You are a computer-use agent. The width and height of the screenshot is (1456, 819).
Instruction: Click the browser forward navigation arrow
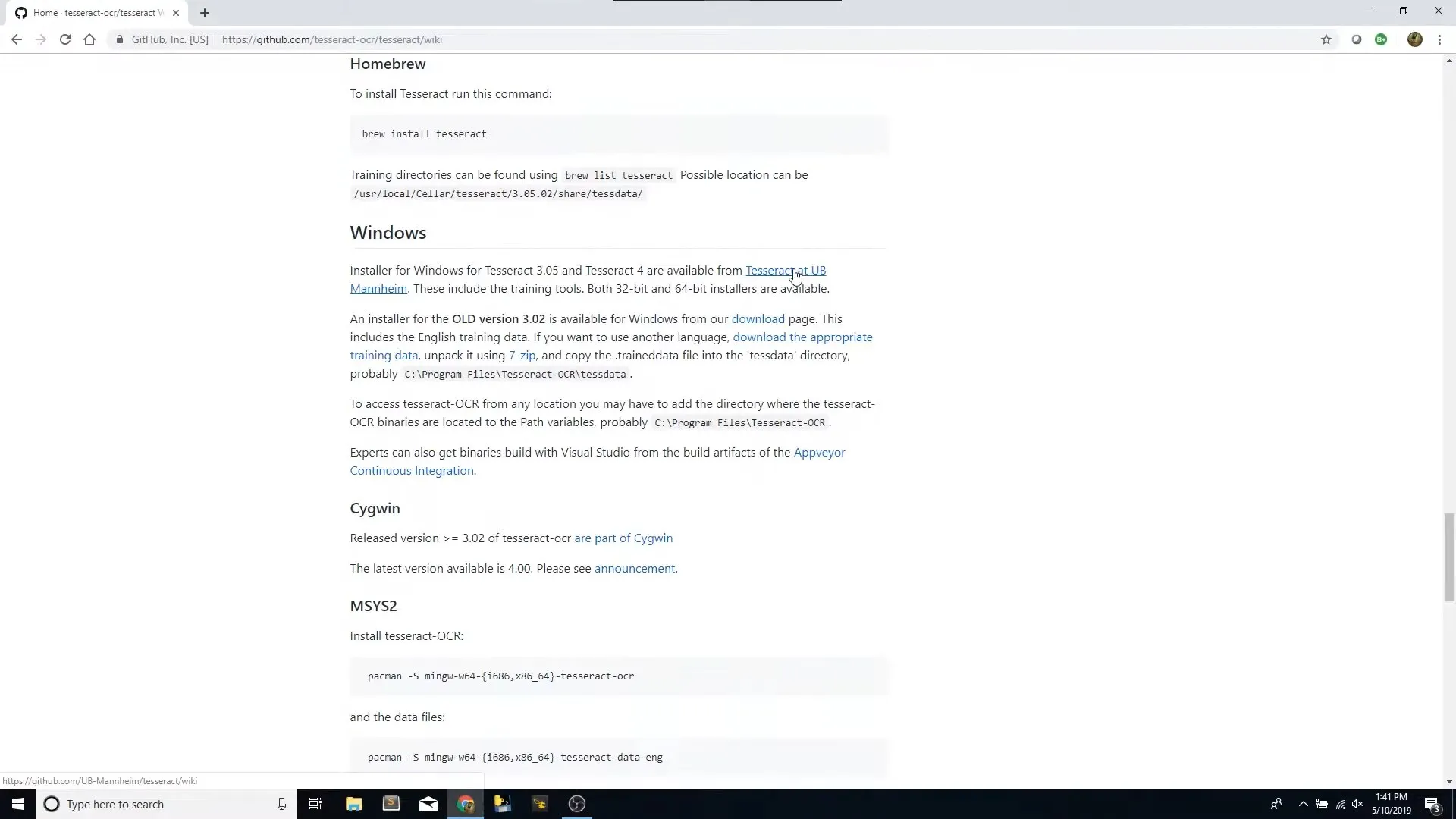42,39
